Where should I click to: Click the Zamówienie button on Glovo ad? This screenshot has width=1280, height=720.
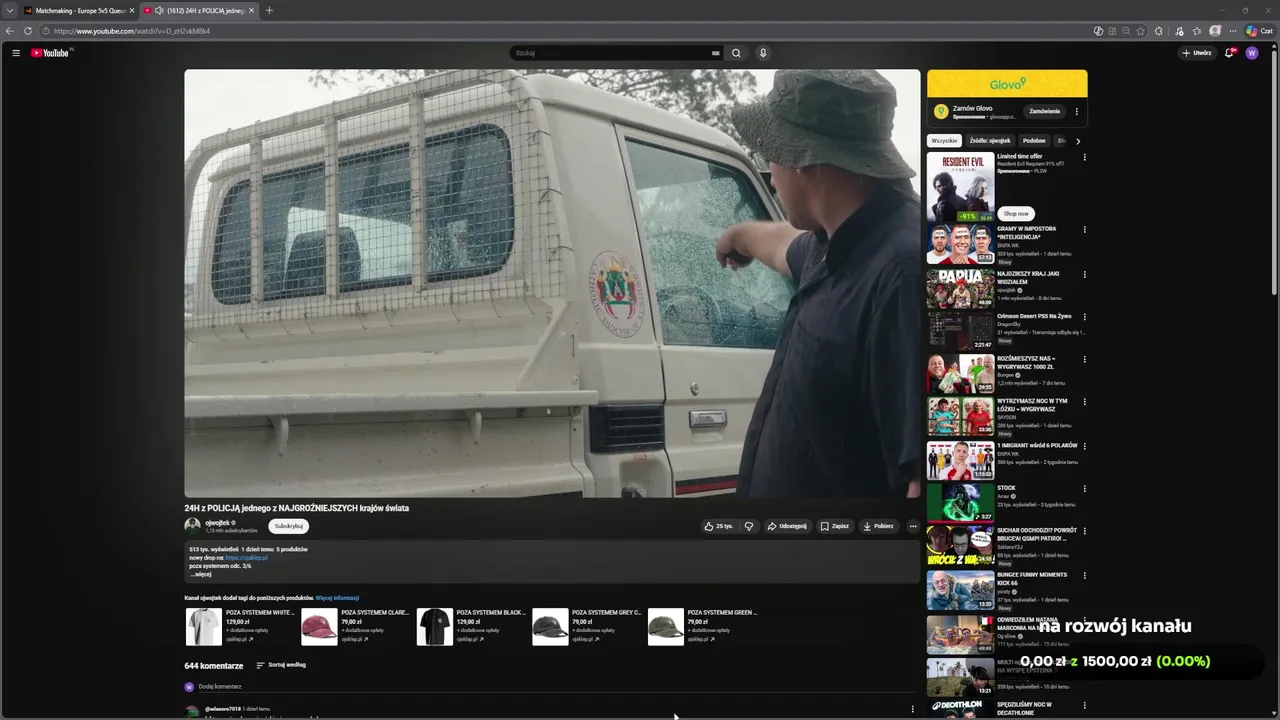(1044, 111)
